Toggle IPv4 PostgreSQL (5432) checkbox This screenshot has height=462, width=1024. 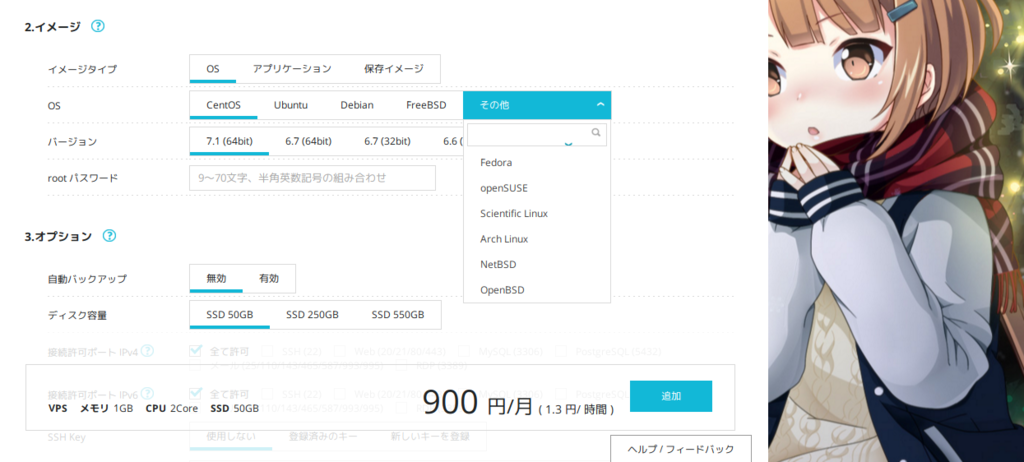pyautogui.click(x=560, y=352)
